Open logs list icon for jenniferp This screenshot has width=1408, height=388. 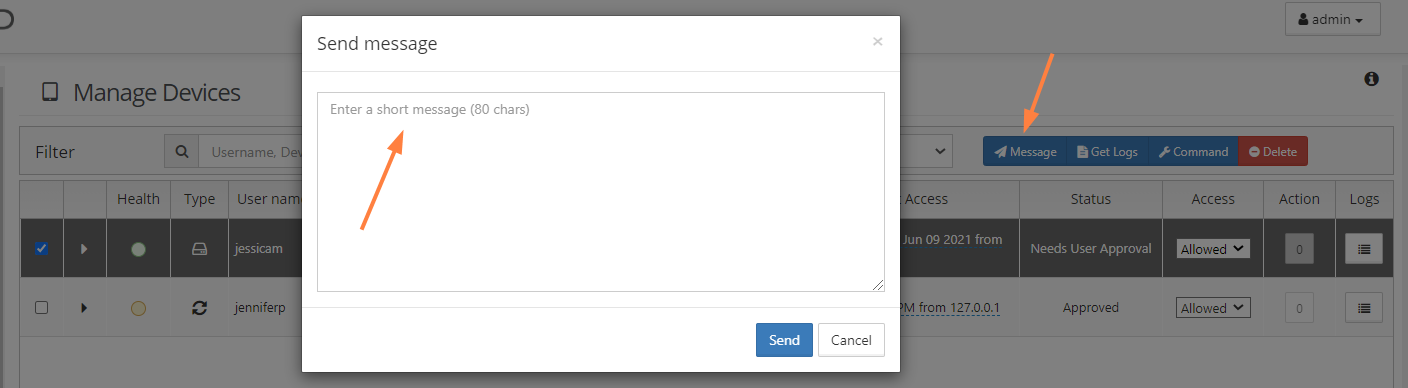1364,308
